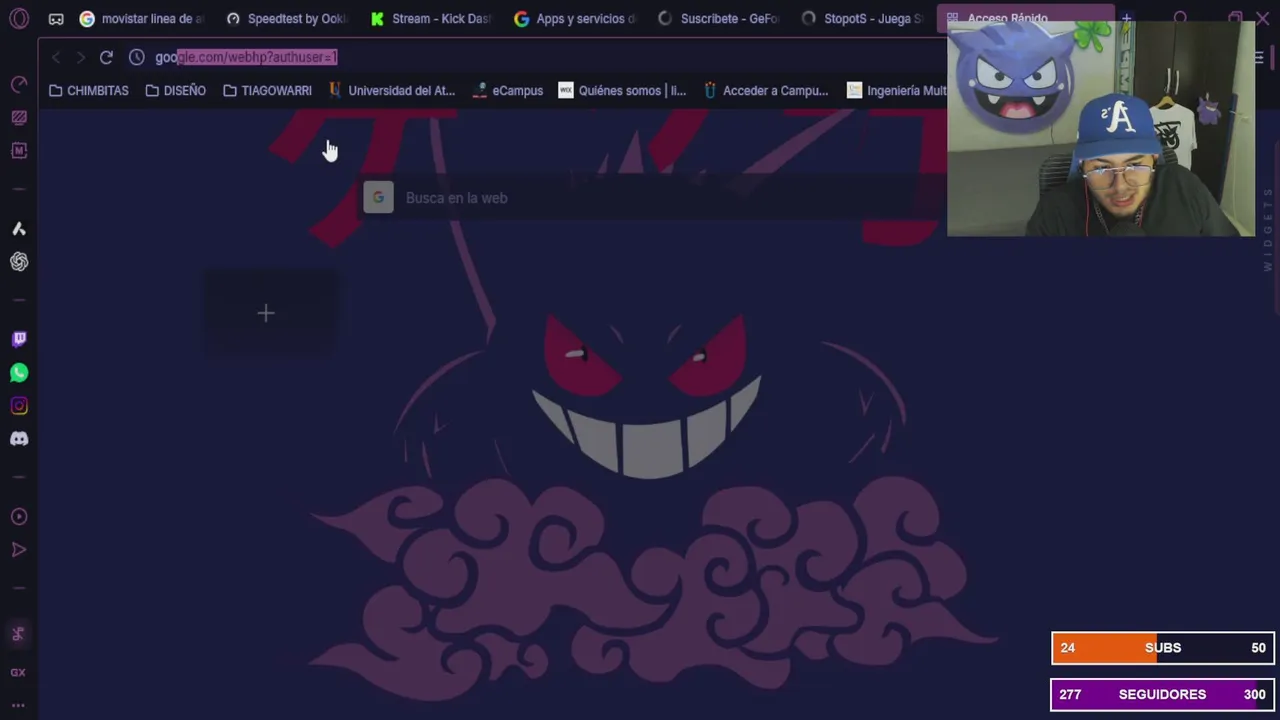Go back to previous page
This screenshot has height=720, width=1280.
pos(56,57)
